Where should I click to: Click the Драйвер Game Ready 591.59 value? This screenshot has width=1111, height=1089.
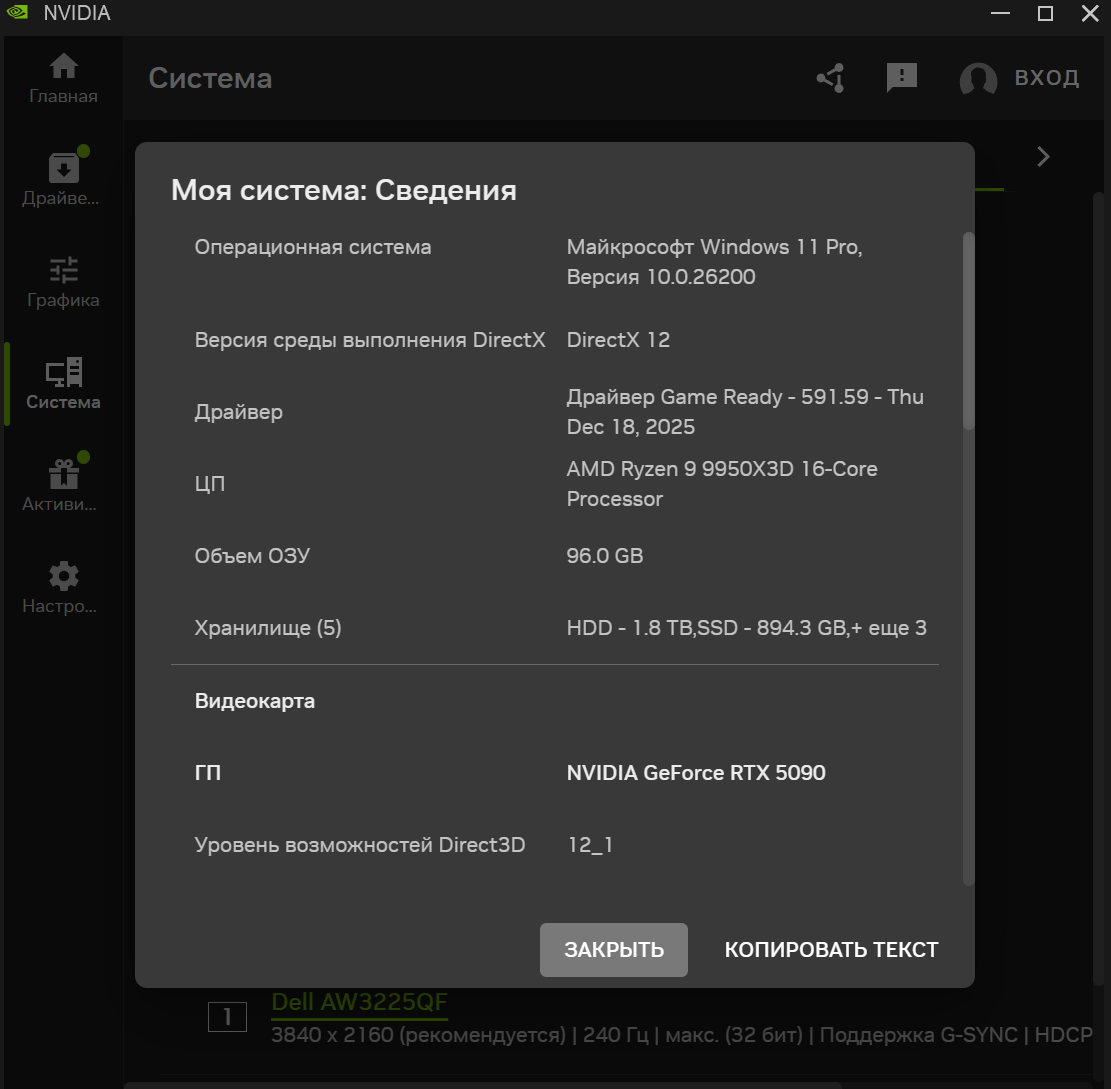745,412
